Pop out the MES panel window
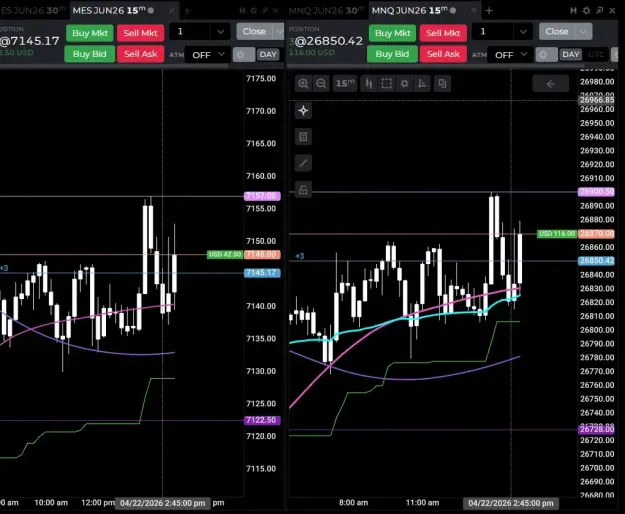Image resolution: width=625 pixels, height=514 pixels. pyautogui.click(x=265, y=11)
